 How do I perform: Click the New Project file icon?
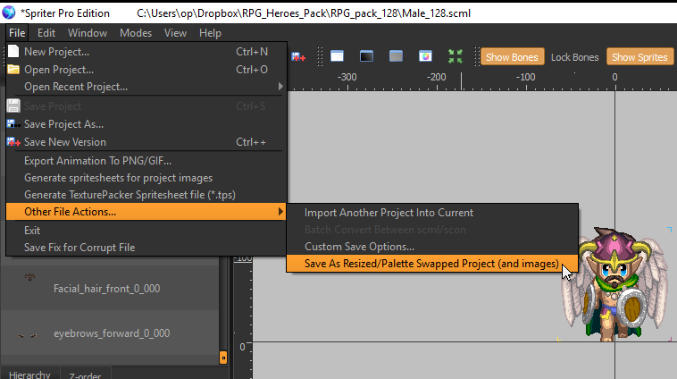coord(13,51)
